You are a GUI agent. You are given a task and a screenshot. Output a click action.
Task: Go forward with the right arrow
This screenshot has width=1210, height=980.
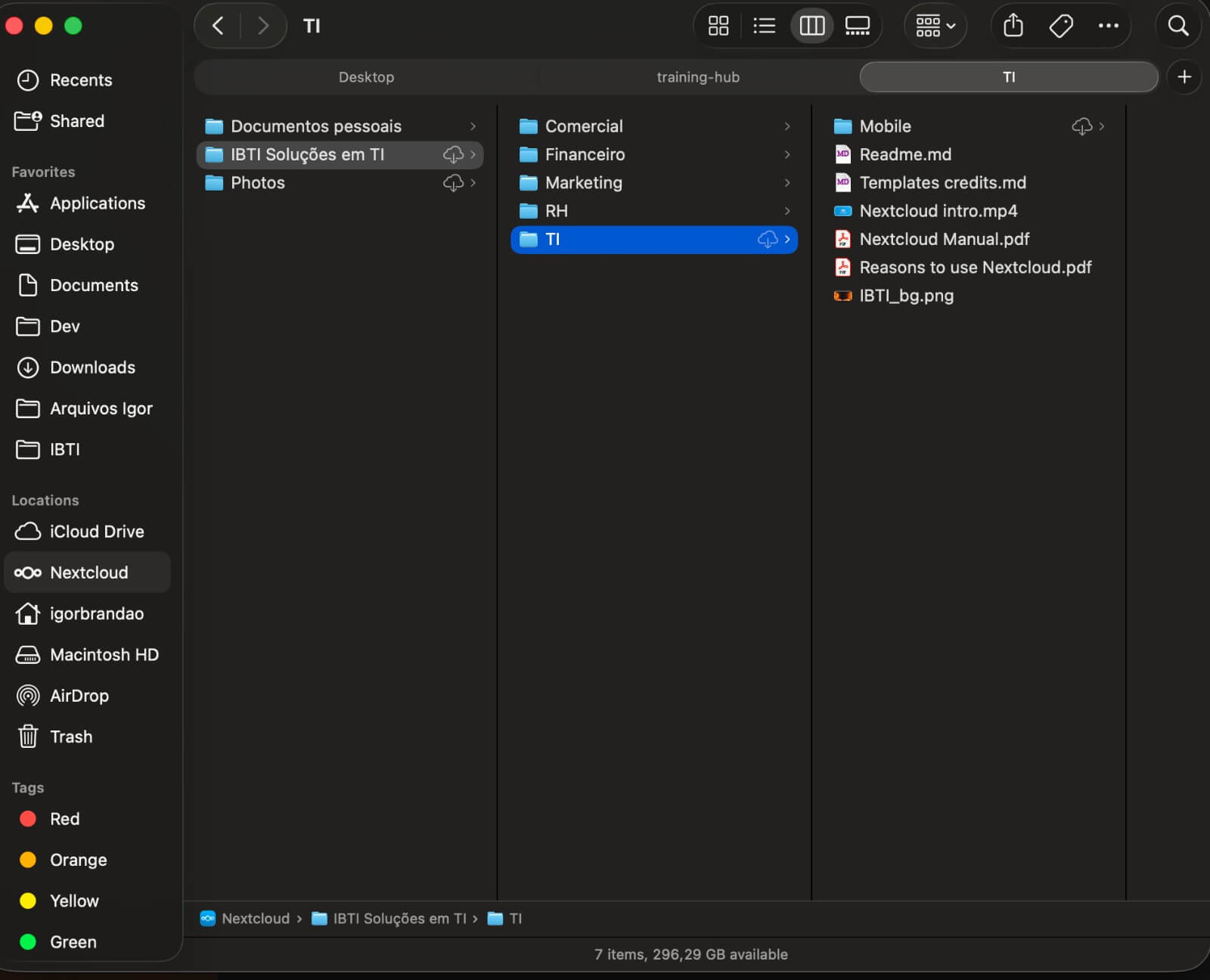coord(262,26)
